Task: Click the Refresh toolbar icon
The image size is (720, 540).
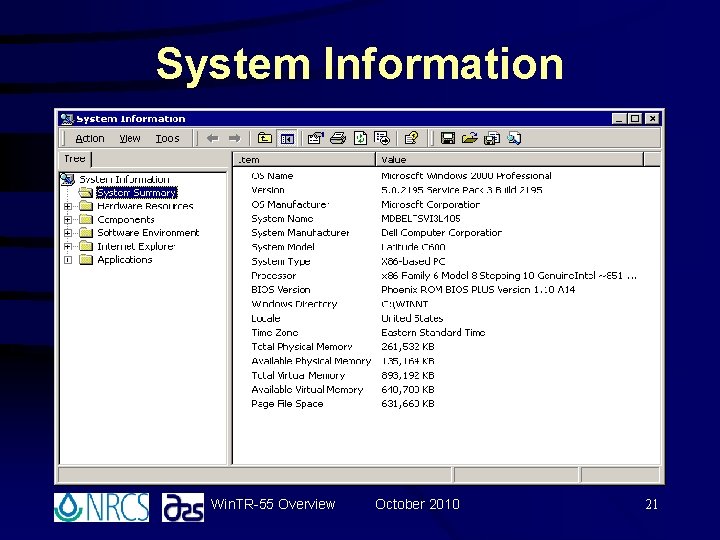Action: pos(360,138)
